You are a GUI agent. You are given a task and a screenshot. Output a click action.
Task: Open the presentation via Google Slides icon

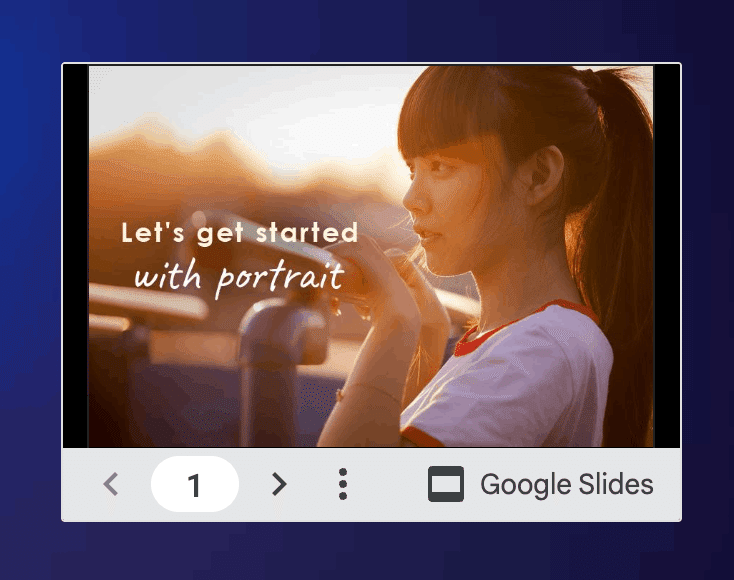(446, 484)
